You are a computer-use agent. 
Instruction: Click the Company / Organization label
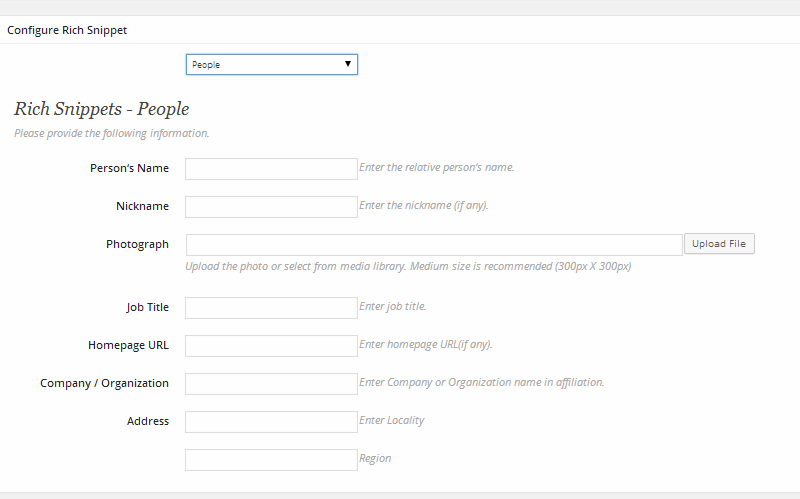(x=104, y=383)
